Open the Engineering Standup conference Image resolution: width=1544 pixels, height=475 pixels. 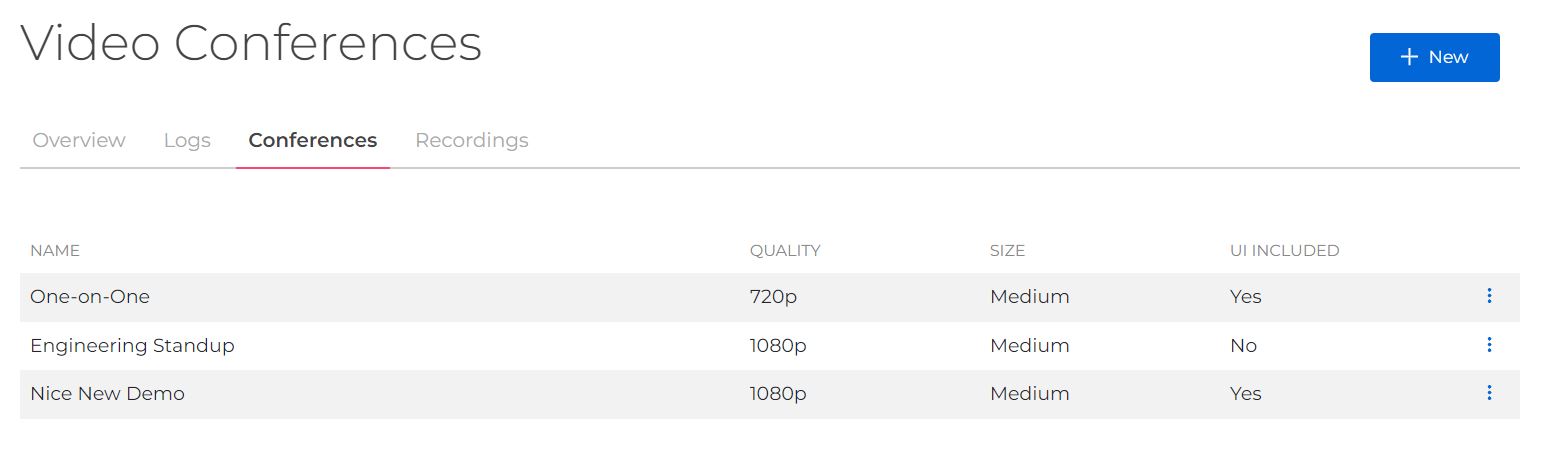point(132,346)
